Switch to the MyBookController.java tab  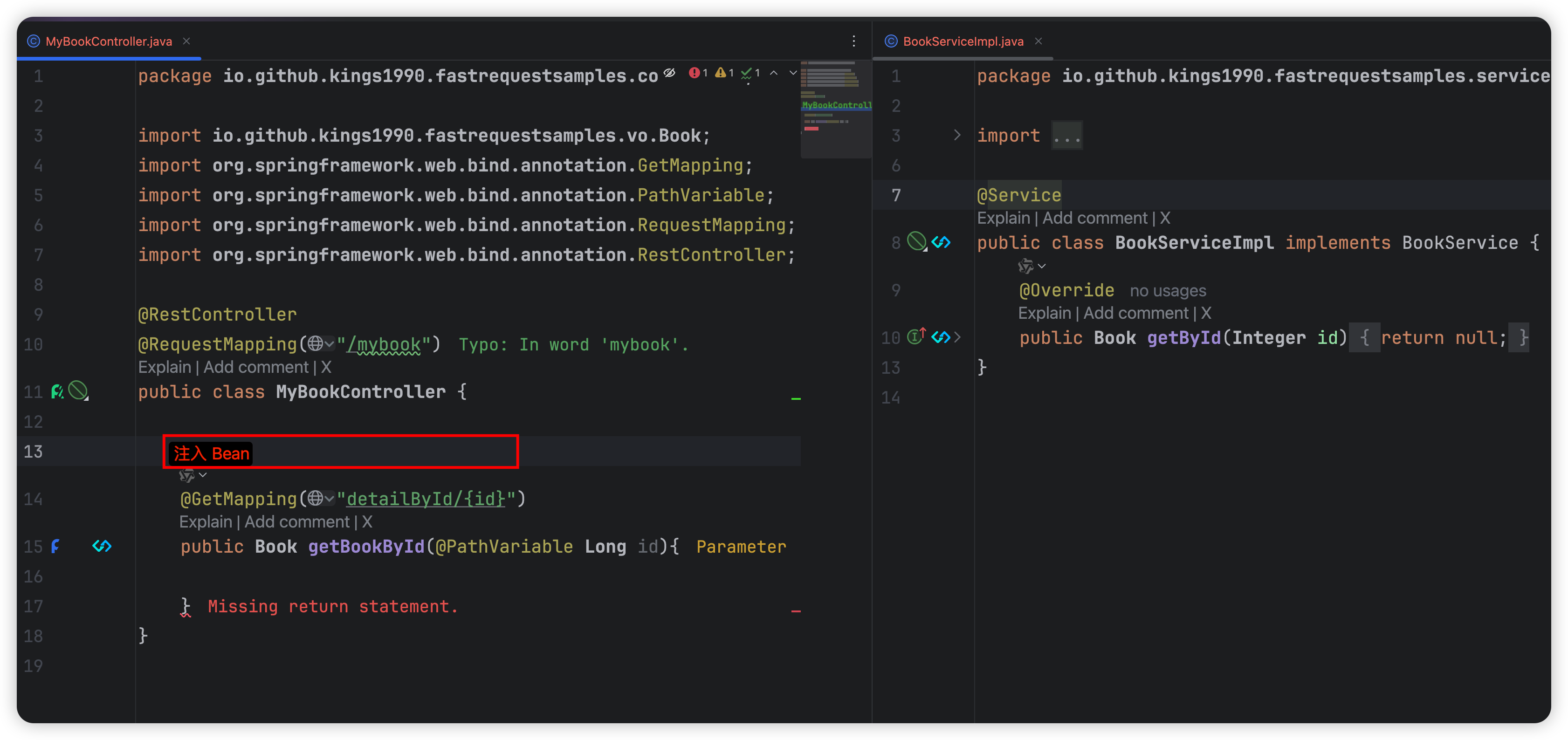coord(108,41)
